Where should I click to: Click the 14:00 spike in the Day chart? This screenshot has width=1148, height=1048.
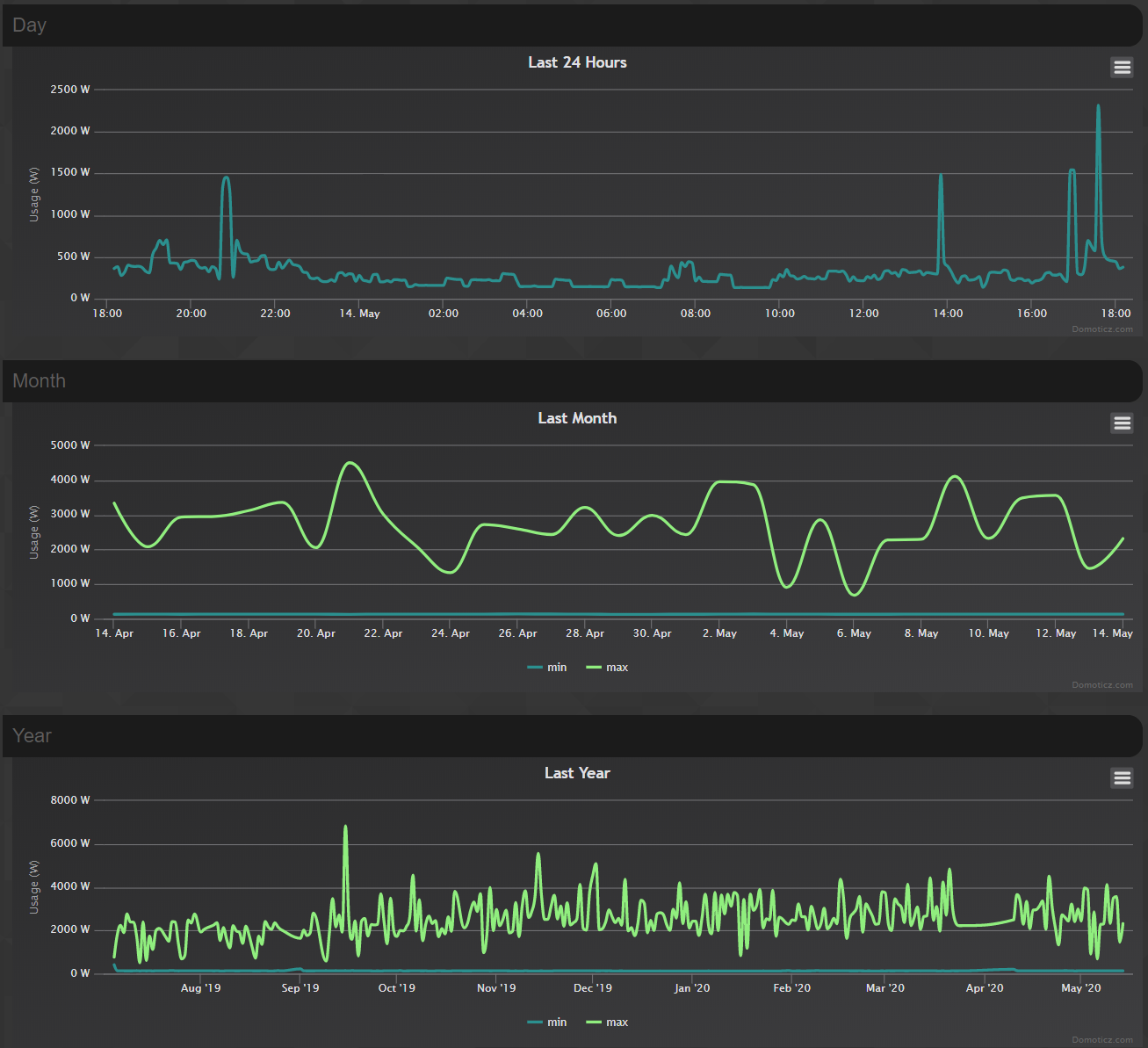click(x=941, y=175)
